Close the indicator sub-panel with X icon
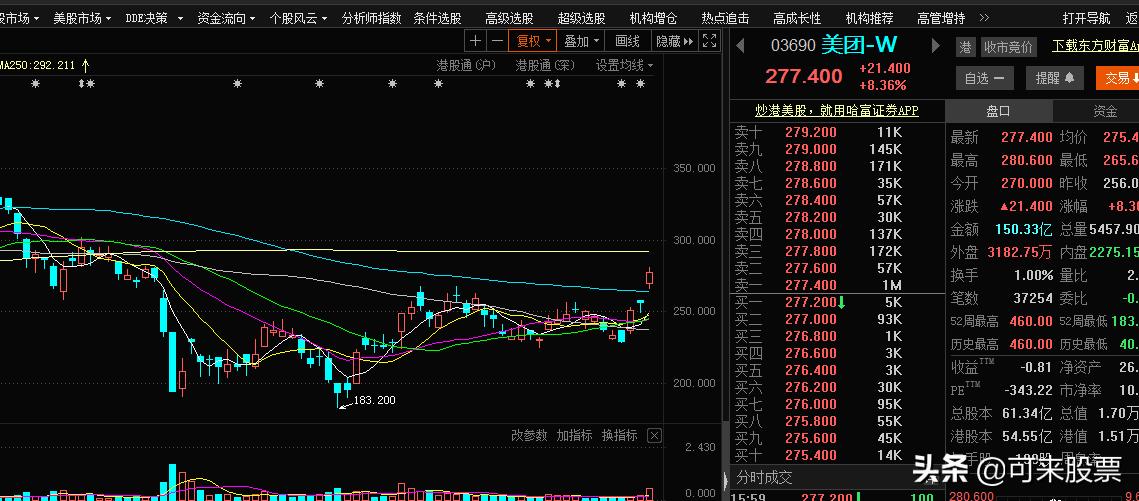Image resolution: width=1139 pixels, height=501 pixels. coord(654,436)
